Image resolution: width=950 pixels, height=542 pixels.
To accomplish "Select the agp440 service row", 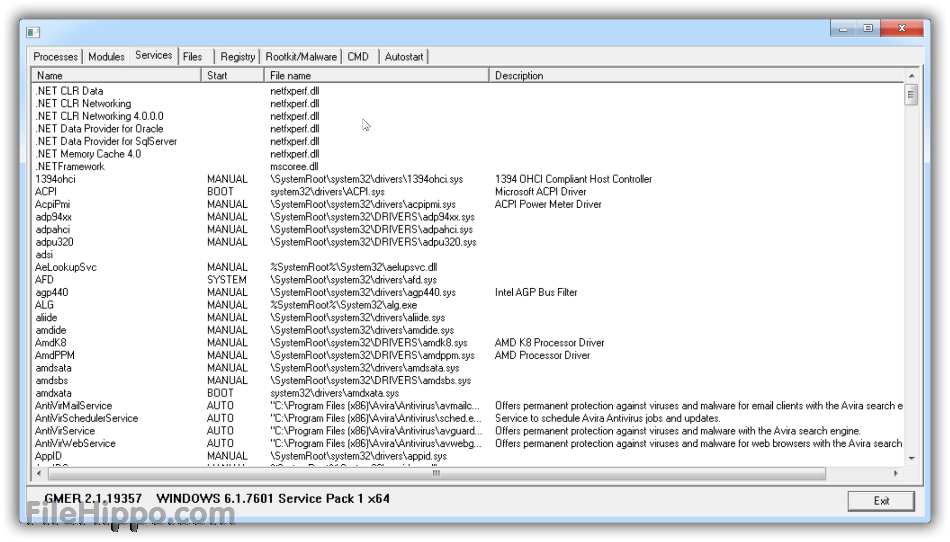I will coord(468,292).
